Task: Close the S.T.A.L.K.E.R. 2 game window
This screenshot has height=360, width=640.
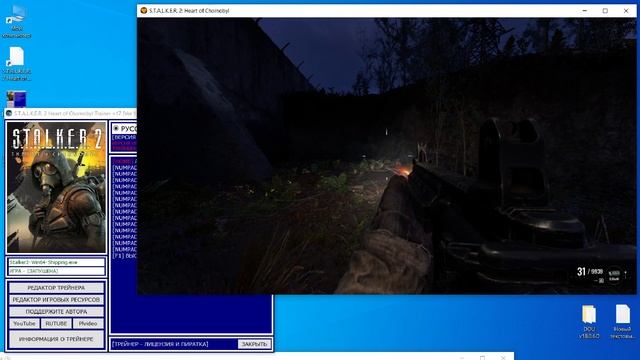Action: click(626, 11)
